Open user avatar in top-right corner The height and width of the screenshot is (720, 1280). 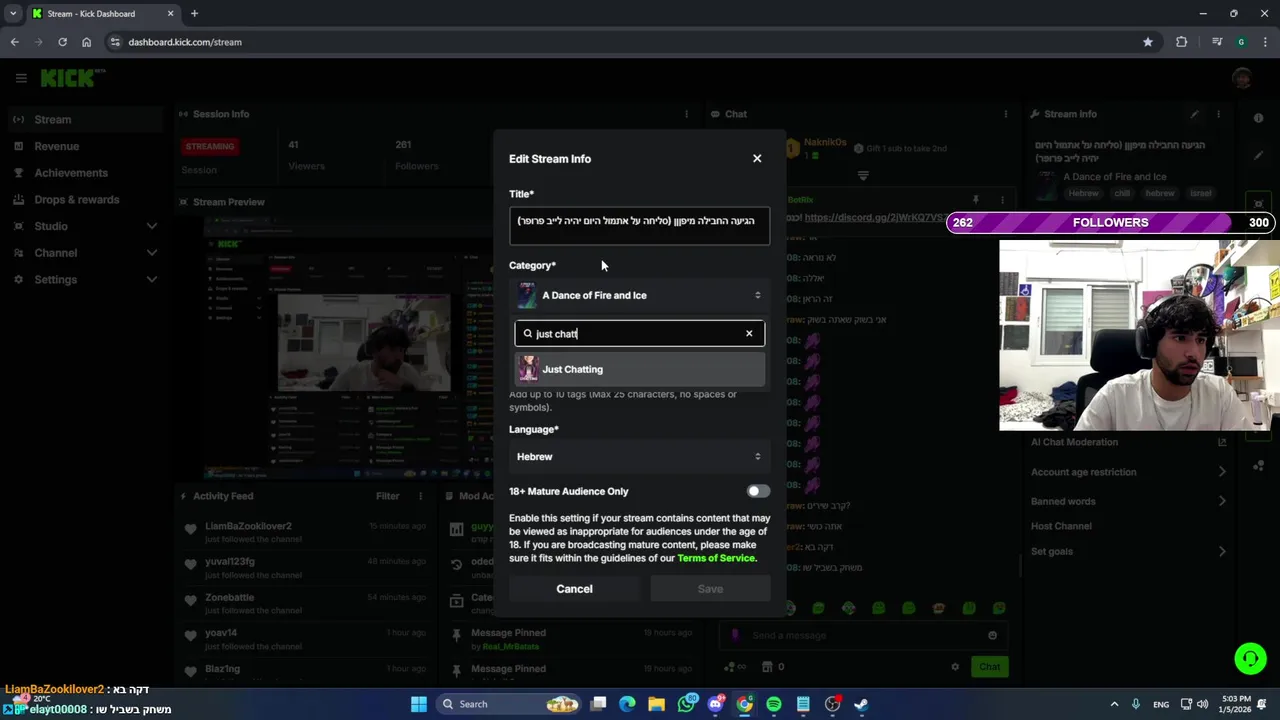(x=1243, y=78)
